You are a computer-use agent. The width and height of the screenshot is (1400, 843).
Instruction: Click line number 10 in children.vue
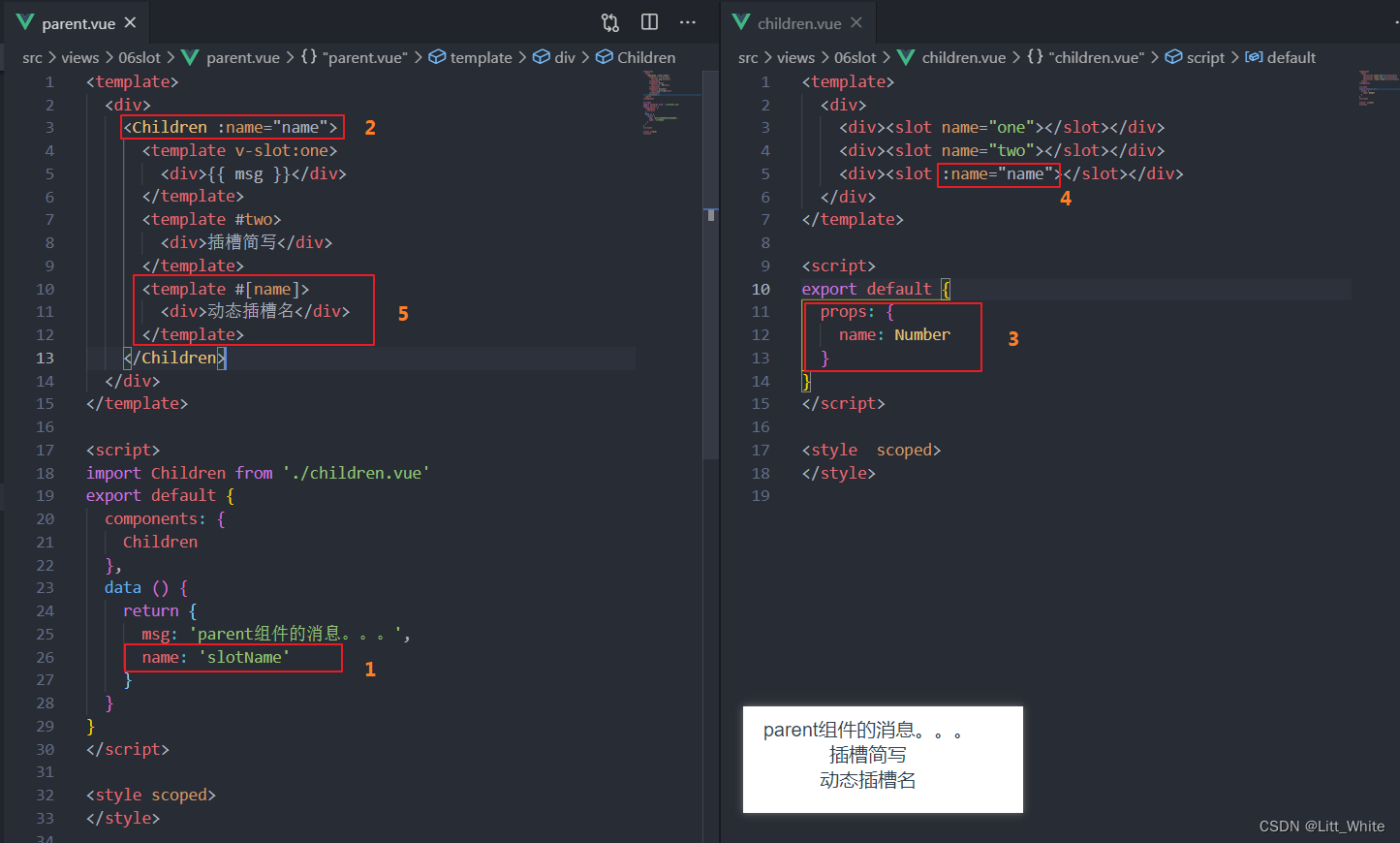[761, 289]
